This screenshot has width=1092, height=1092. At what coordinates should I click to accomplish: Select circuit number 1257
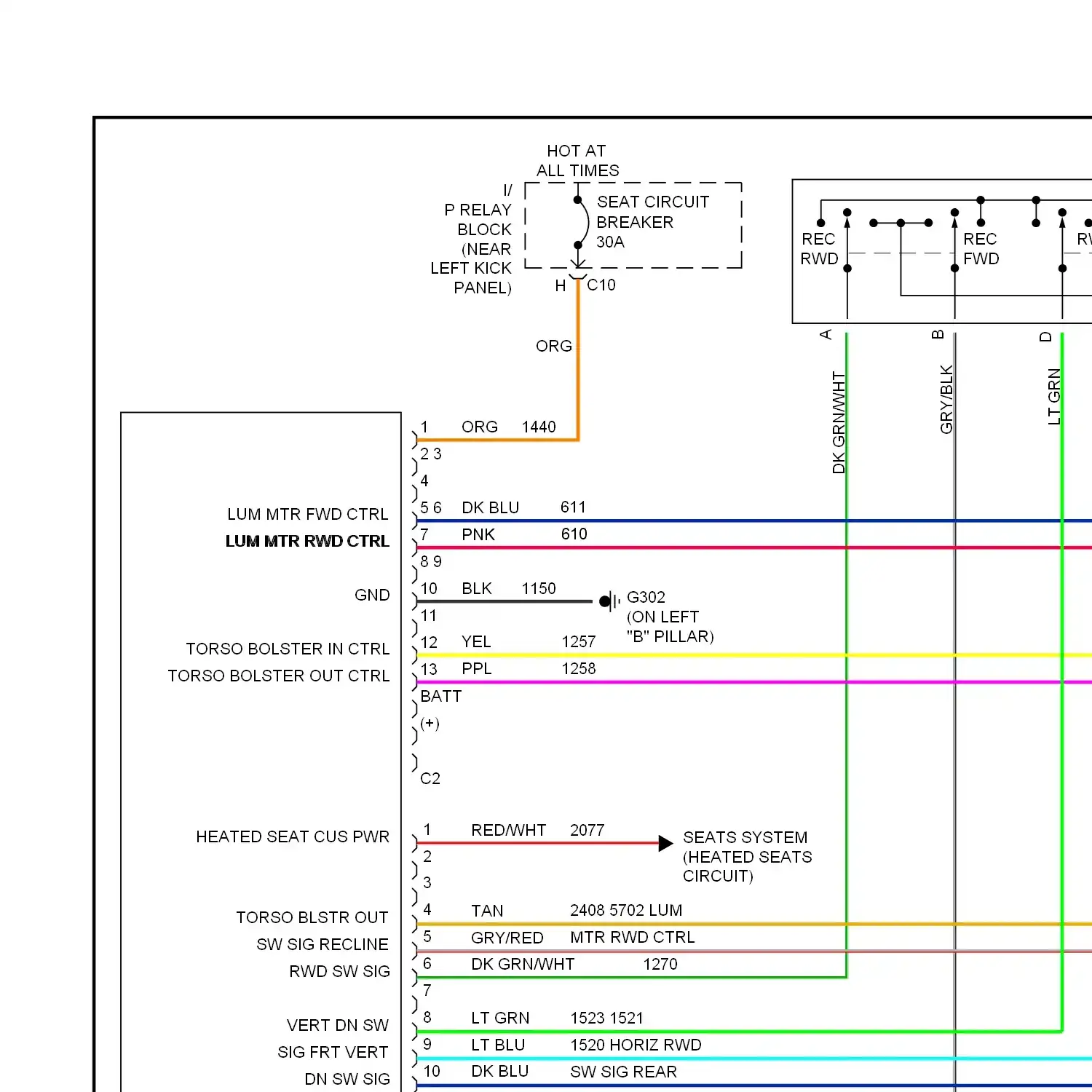point(579,642)
